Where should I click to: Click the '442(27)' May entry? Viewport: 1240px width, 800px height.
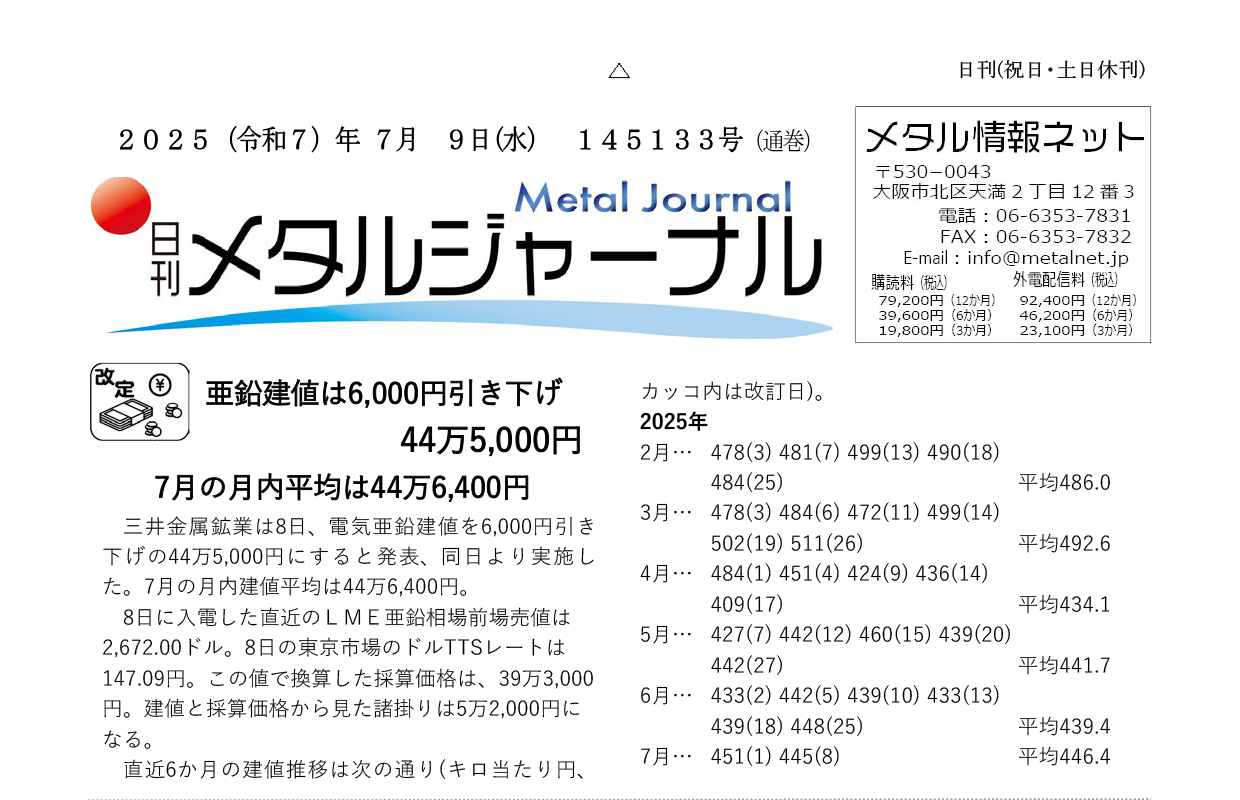(746, 666)
